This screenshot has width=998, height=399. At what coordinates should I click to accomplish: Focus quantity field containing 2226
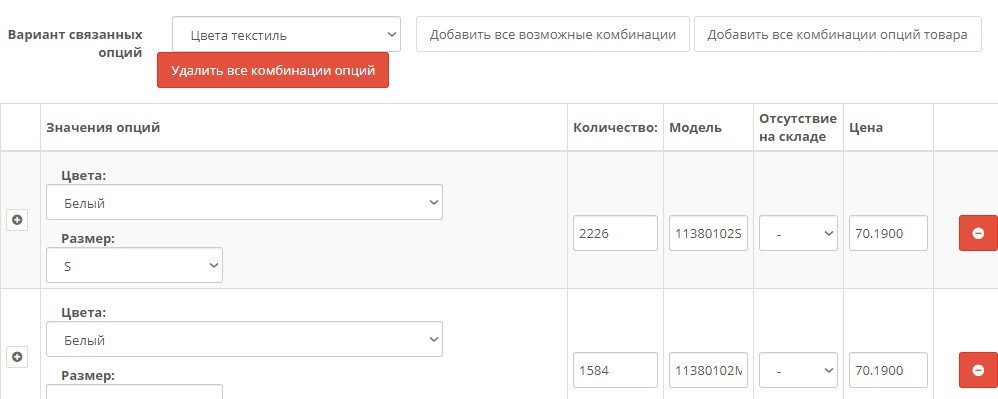tap(615, 233)
